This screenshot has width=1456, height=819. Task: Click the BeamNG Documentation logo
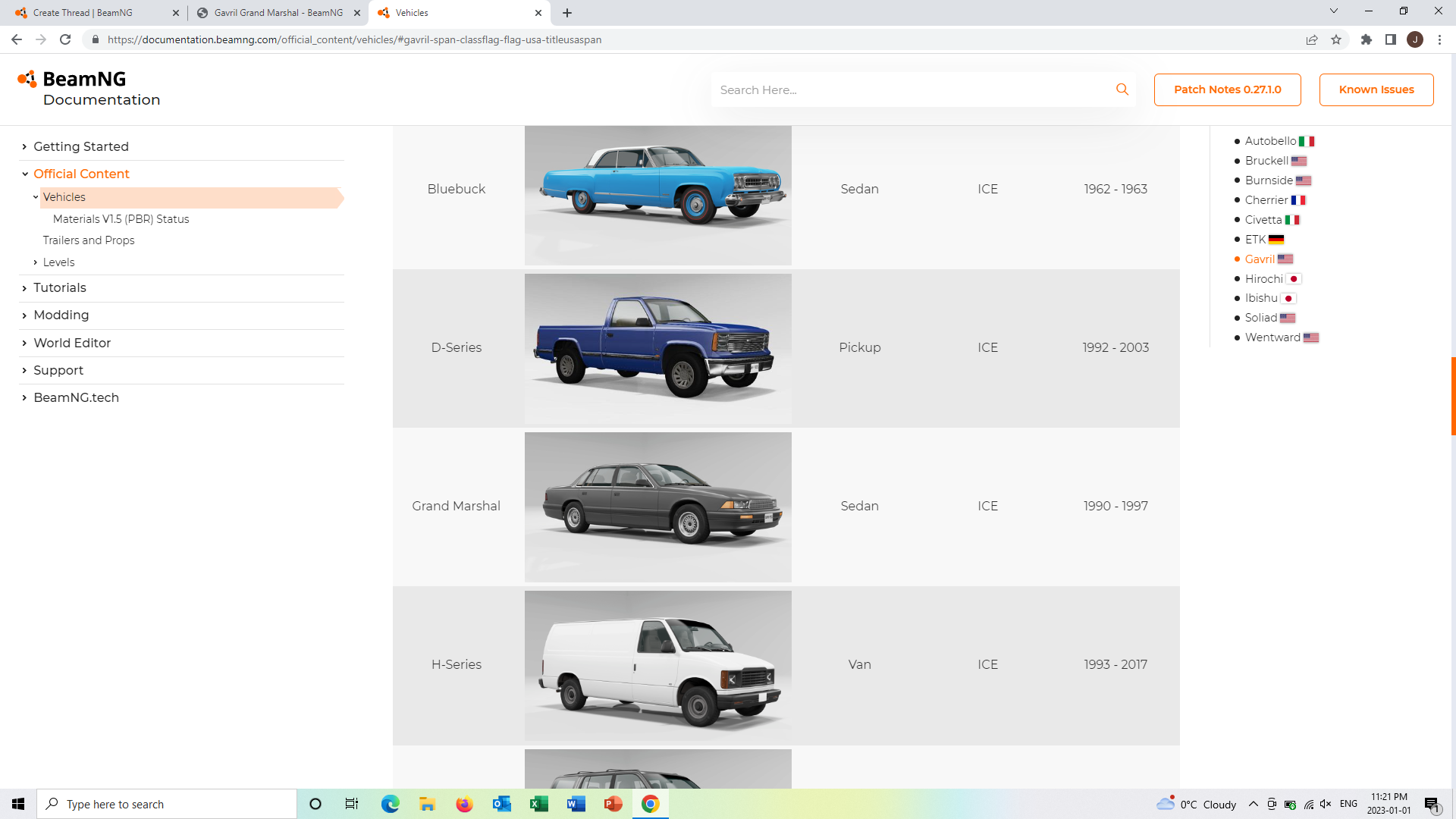tap(89, 89)
